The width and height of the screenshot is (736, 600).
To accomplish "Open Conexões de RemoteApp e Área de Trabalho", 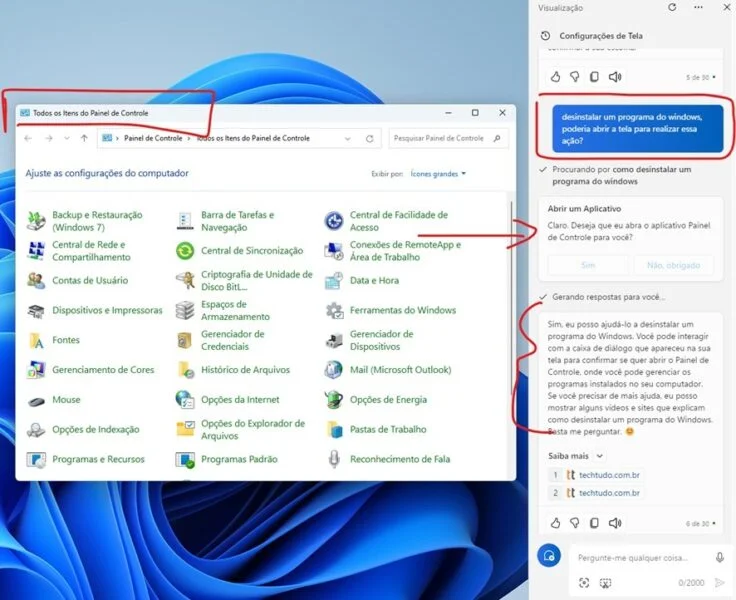I will [x=393, y=251].
